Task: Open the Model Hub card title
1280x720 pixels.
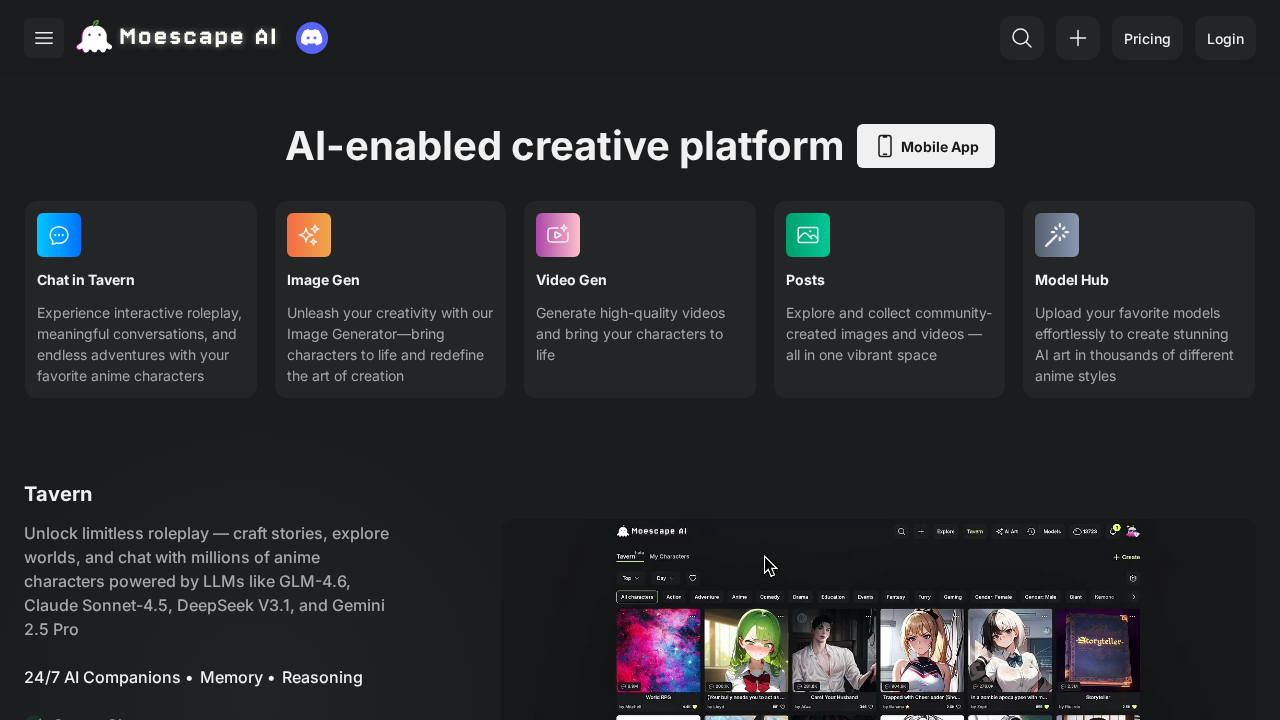Action: click(1072, 280)
